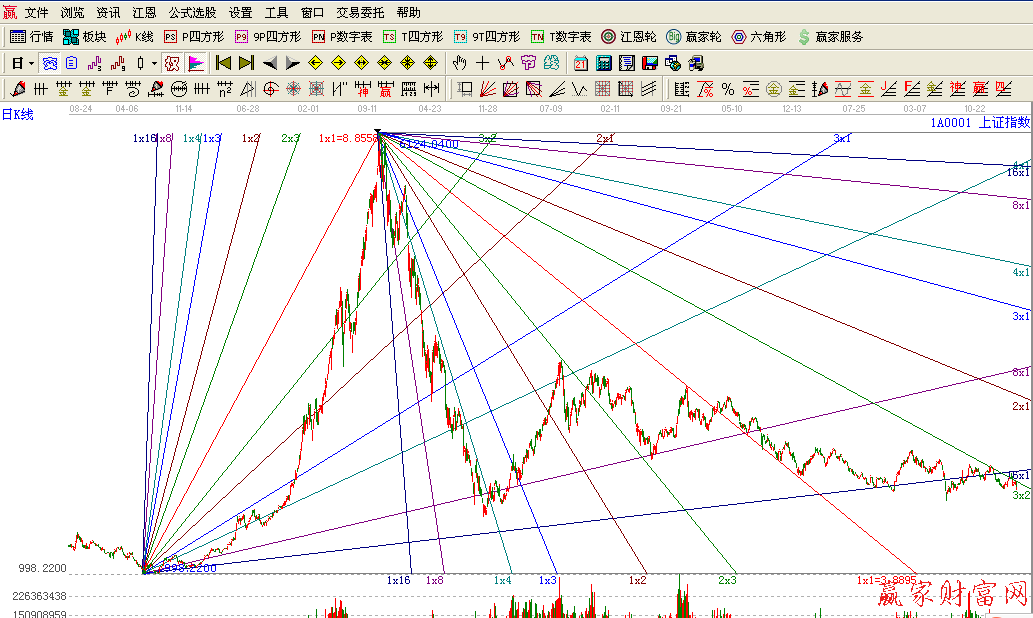1033x618 pixels.
Task: Expand the 日 period dropdown arrow
Action: 31,63
